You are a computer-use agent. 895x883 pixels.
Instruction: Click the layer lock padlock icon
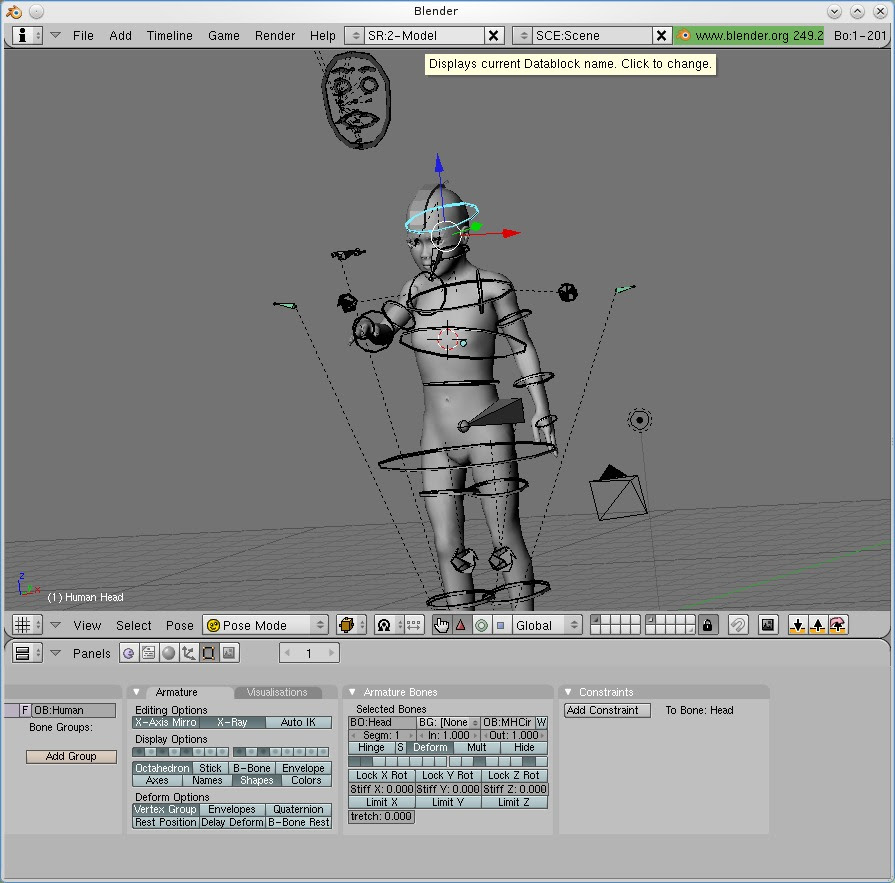[x=708, y=626]
